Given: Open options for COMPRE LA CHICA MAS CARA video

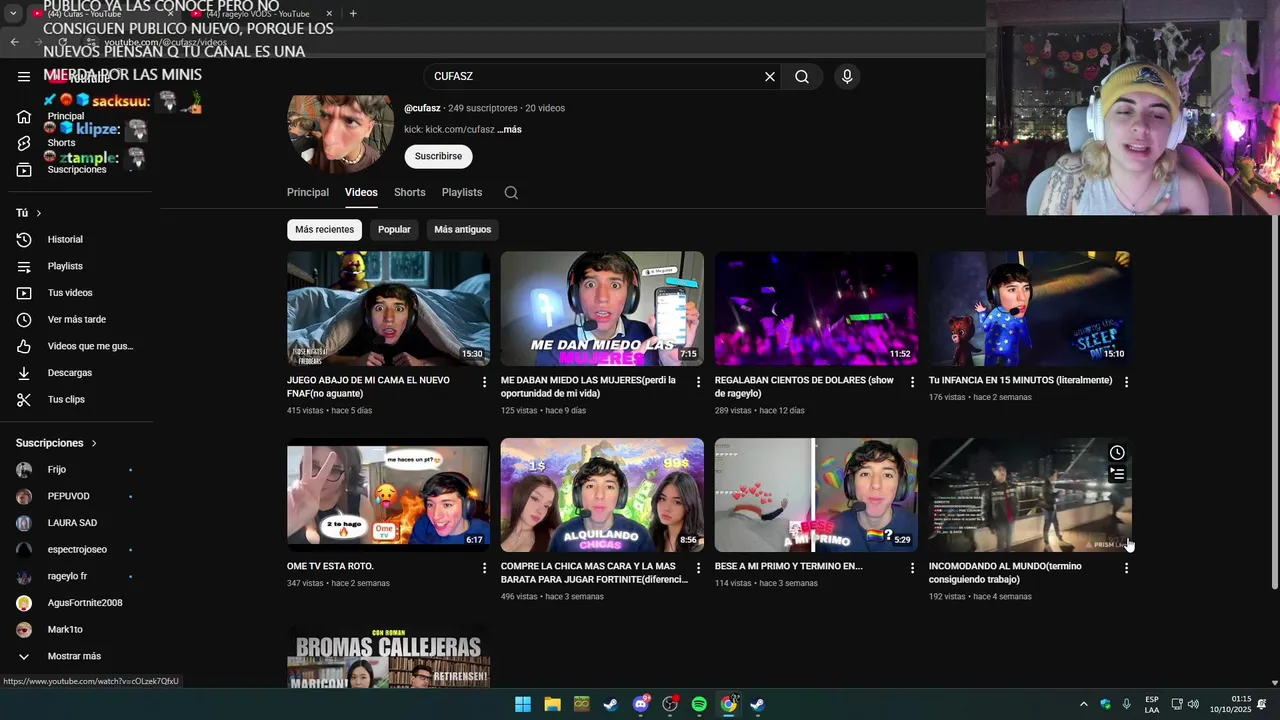Looking at the screenshot, I should [699, 568].
